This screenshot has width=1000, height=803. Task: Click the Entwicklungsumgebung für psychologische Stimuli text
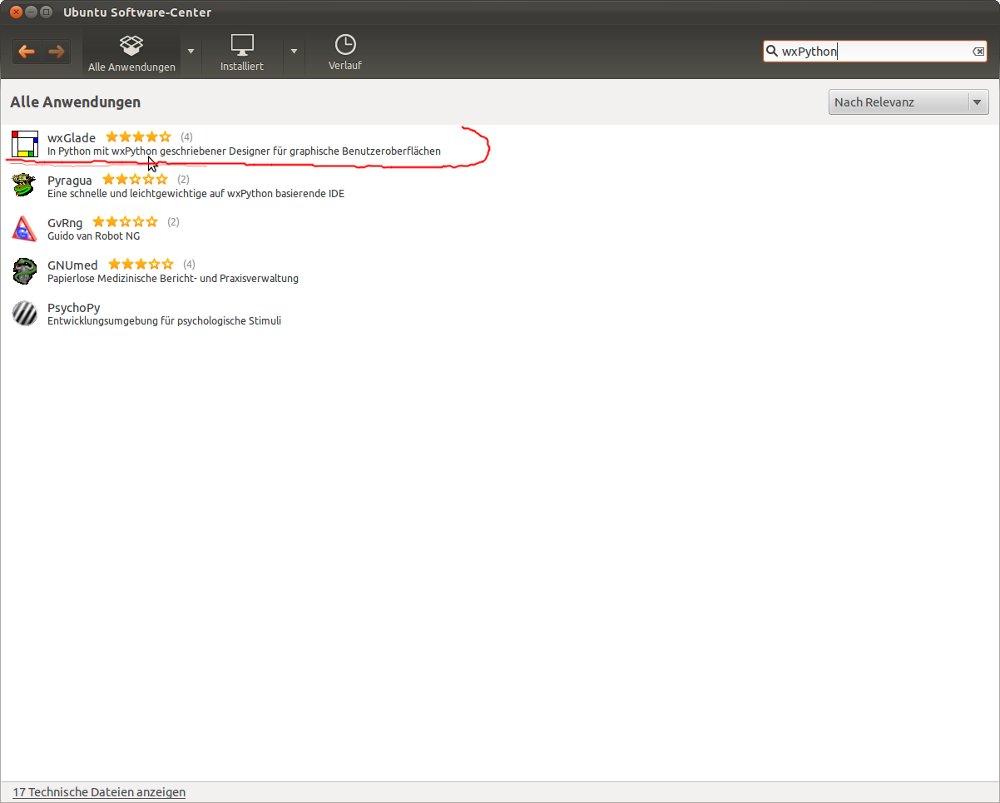pyautogui.click(x=164, y=321)
